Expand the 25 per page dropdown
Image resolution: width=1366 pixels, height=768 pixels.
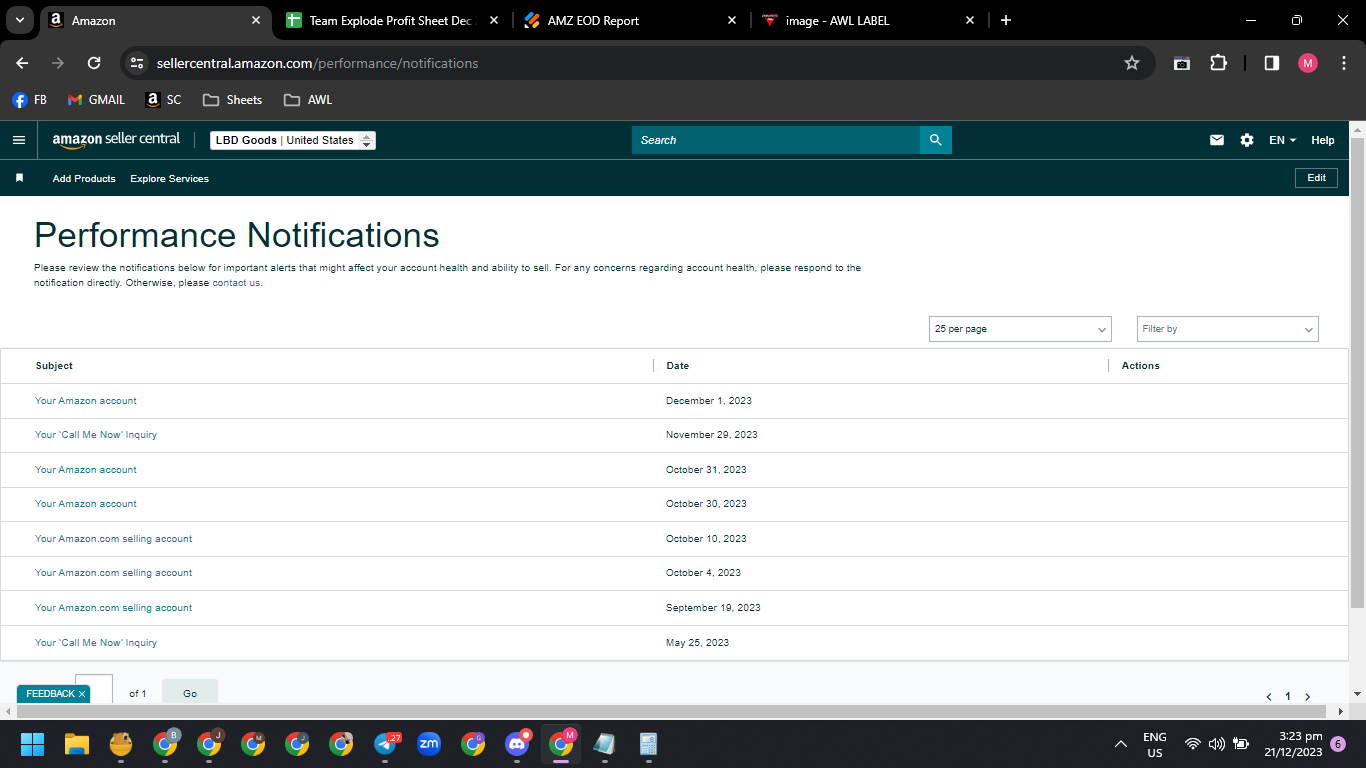coord(1020,329)
